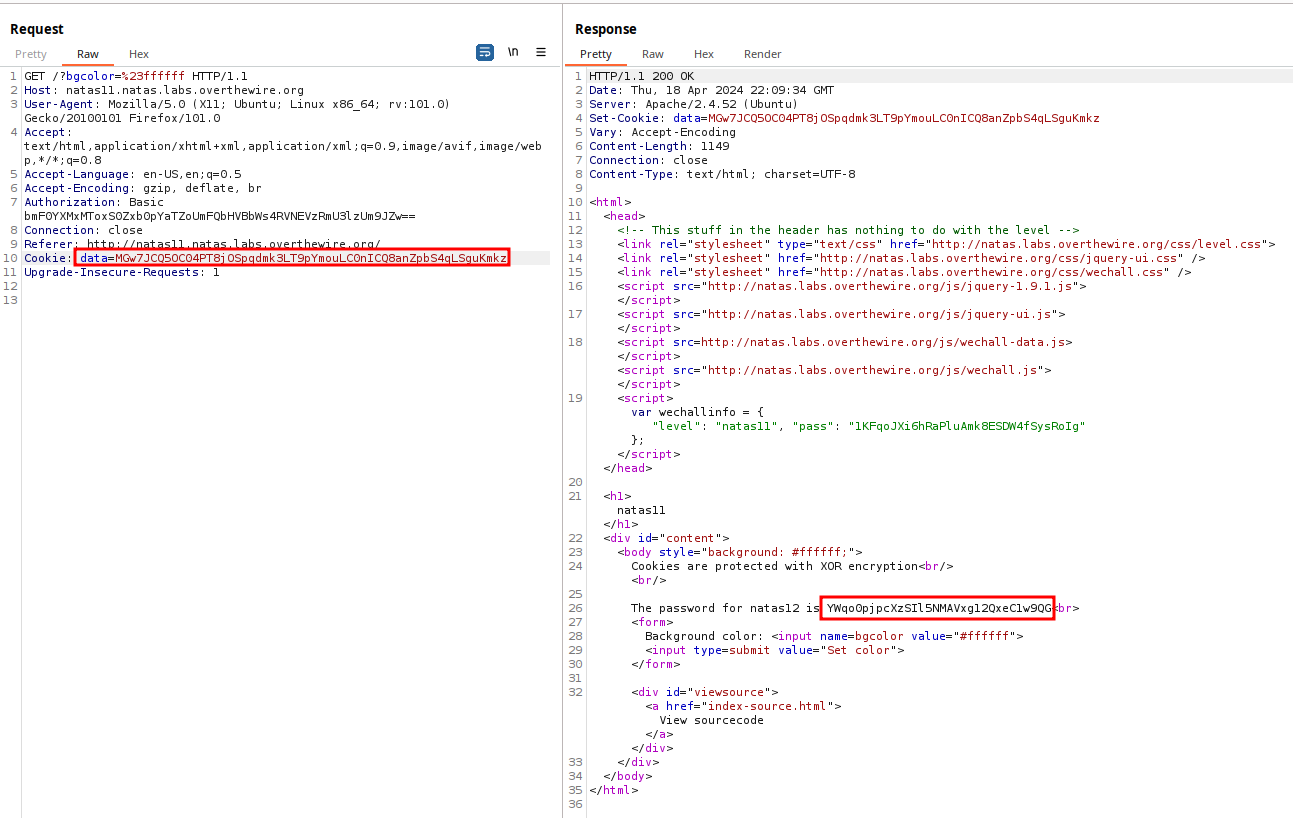Click the HTML comment about the header

click(848, 230)
